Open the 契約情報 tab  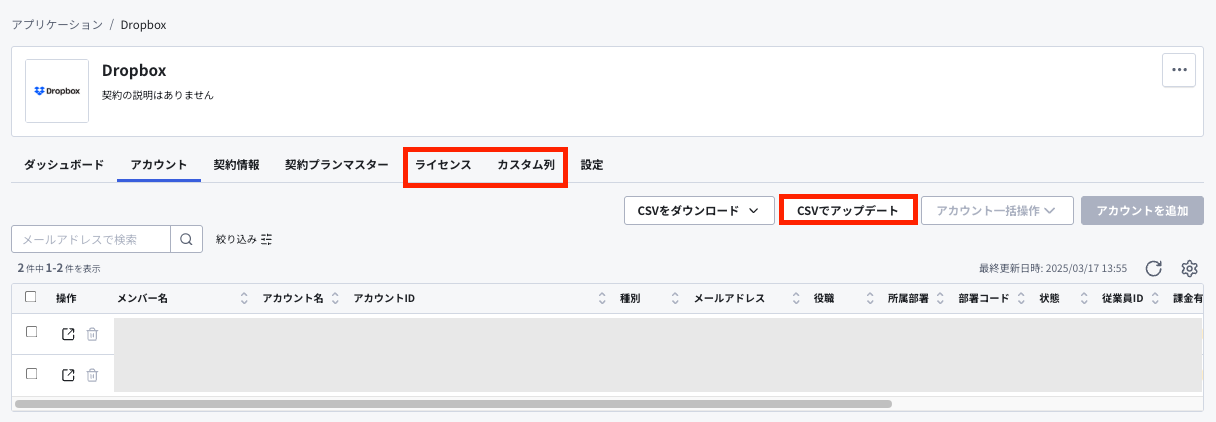click(x=236, y=165)
